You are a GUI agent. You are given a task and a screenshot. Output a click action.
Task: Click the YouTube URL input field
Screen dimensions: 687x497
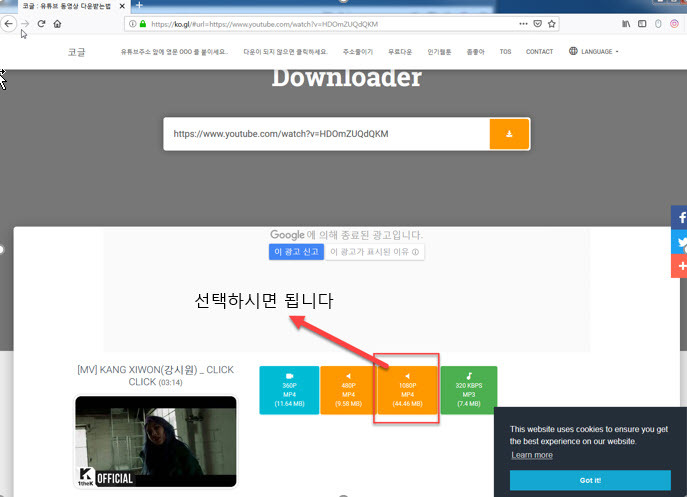pyautogui.click(x=327, y=134)
